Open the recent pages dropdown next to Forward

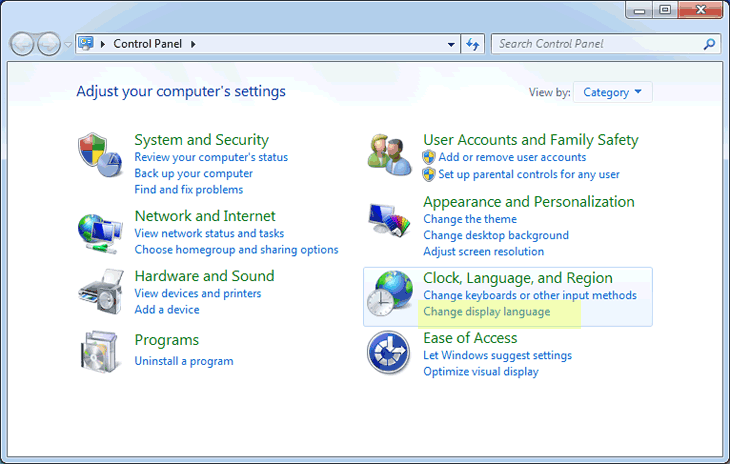click(x=68, y=45)
